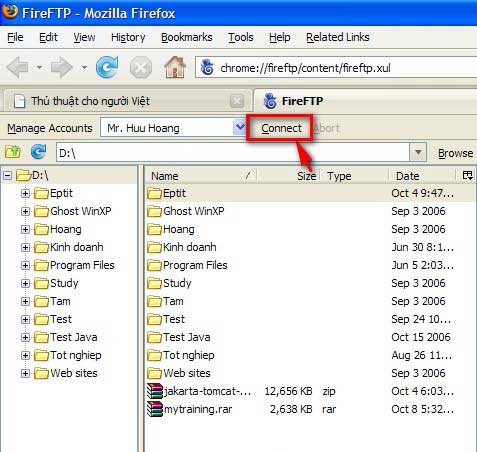The height and width of the screenshot is (452, 477).
Task: Collapse the D:\ root tree node
Action: click(x=8, y=175)
